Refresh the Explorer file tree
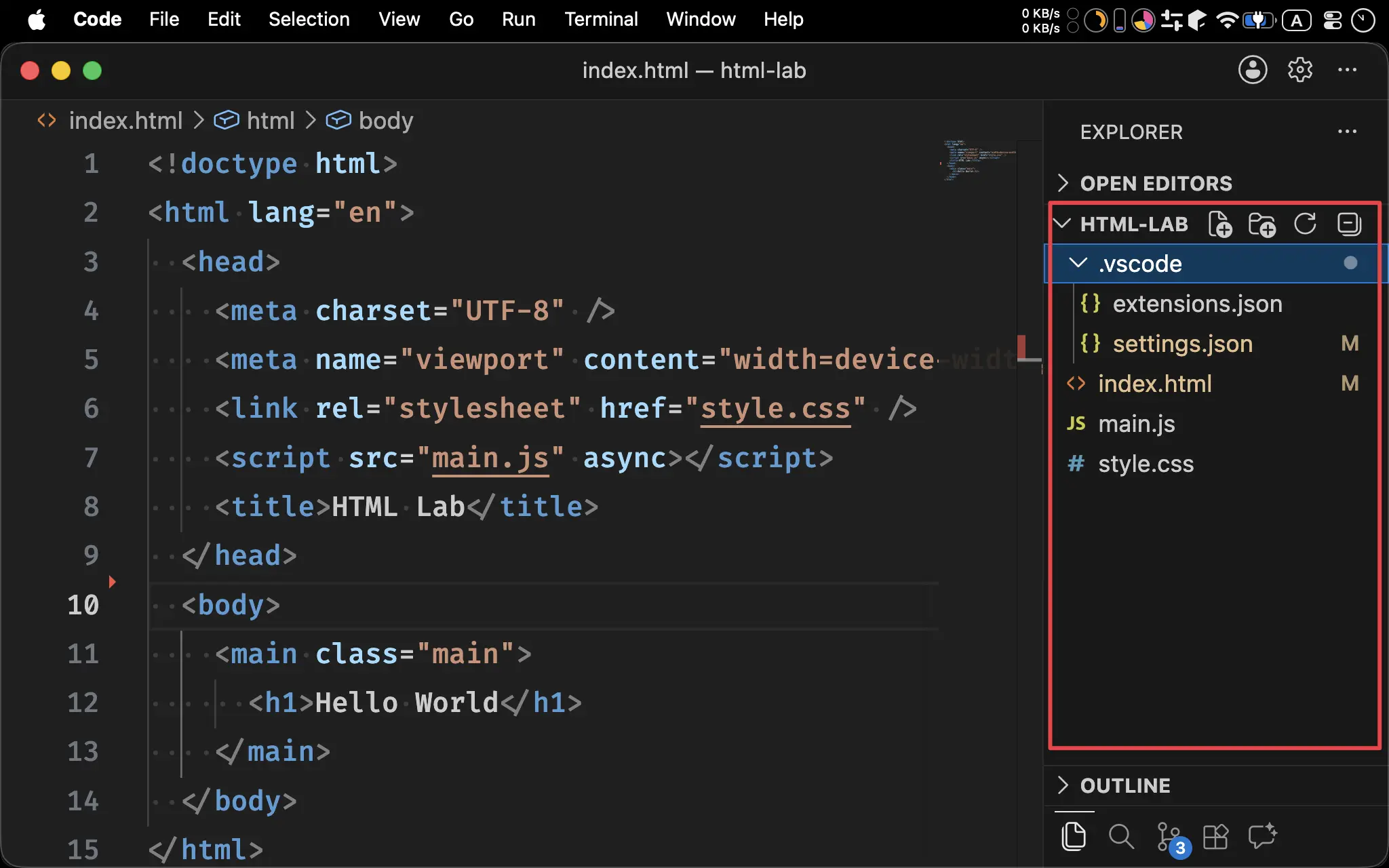Image resolution: width=1389 pixels, height=868 pixels. [1305, 224]
